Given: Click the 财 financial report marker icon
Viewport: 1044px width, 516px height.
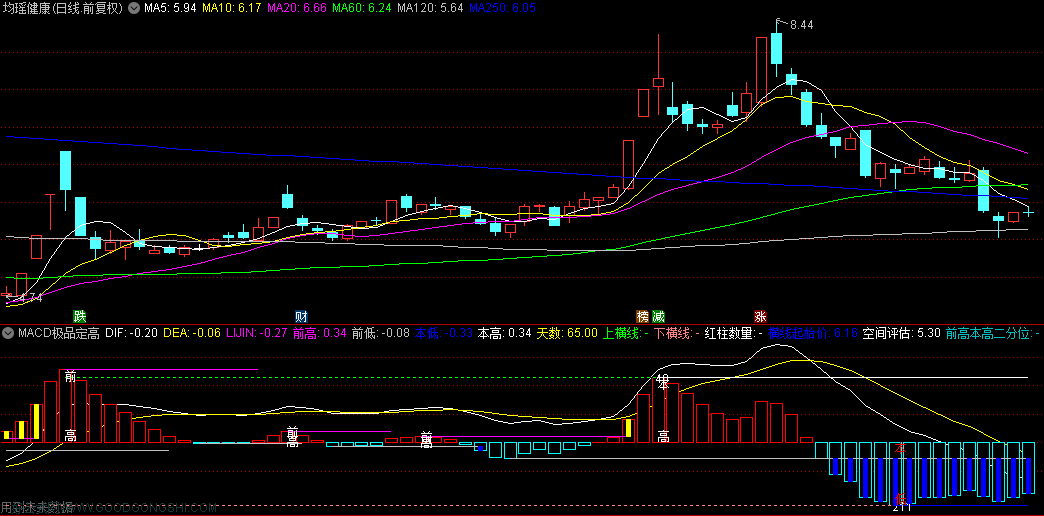Looking at the screenshot, I should (302, 316).
